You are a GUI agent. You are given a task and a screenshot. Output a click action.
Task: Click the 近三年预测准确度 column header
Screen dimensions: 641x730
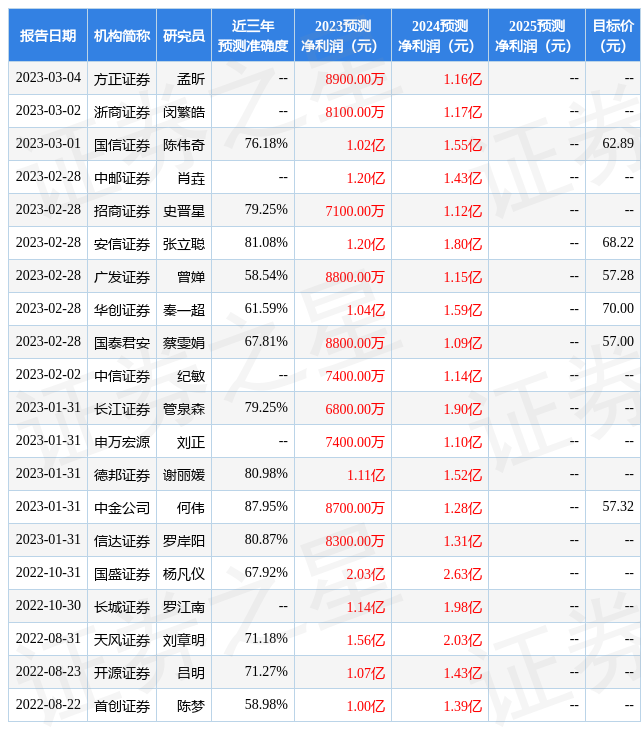tap(253, 35)
